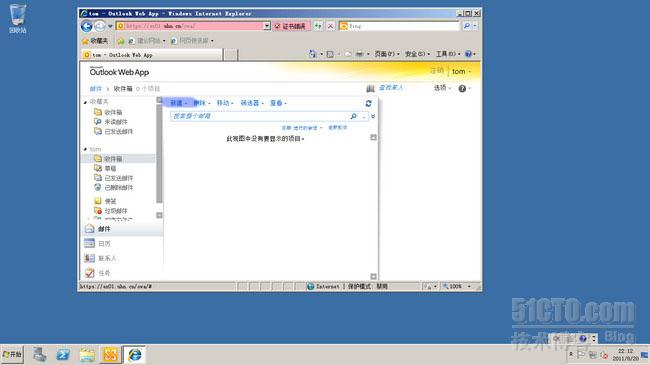The height and width of the screenshot is (365, 650).
Task: Open Windows Explorer folder taskbar icon
Action: 87,355
